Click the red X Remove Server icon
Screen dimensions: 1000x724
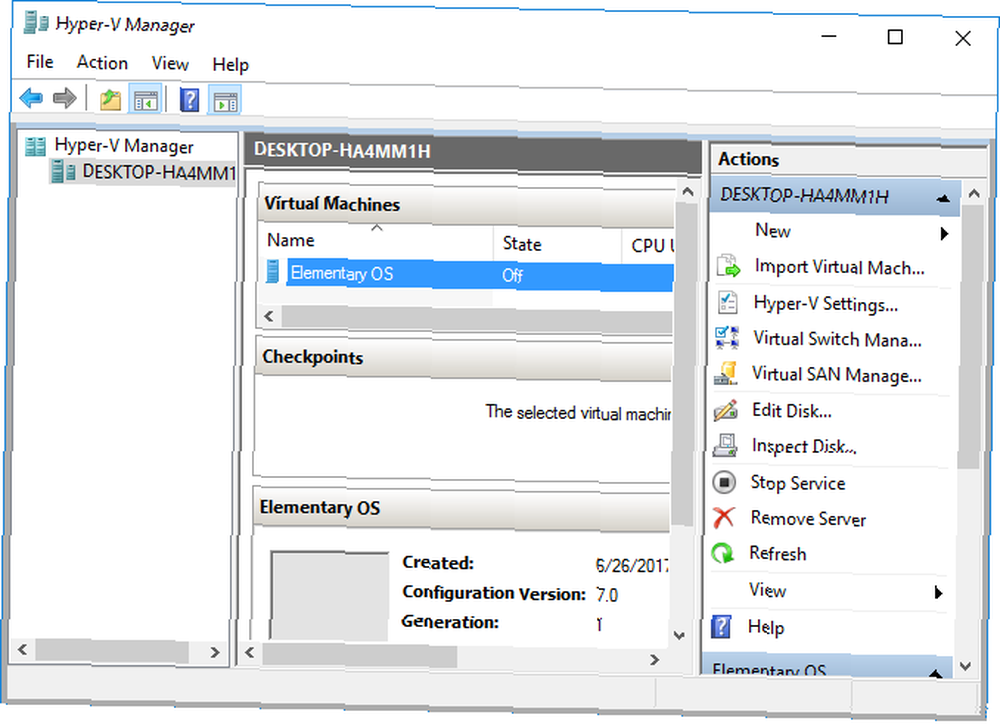[723, 517]
